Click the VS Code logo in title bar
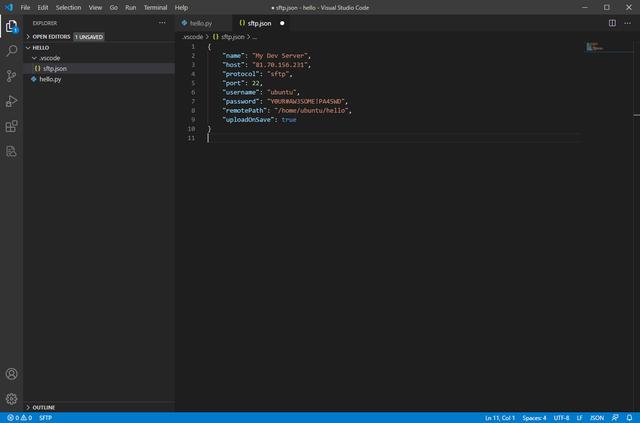Viewport: 640px width, 423px height. pyautogui.click(x=9, y=7)
